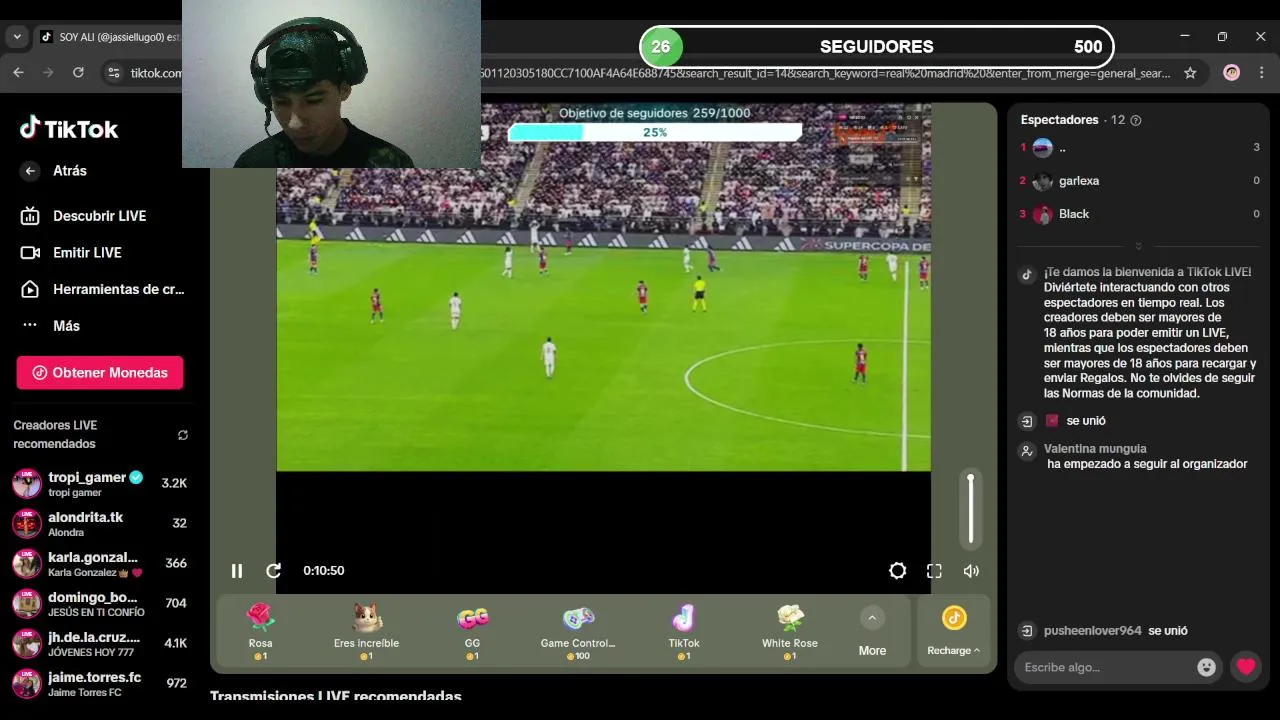
Task: Open karla.gonzal... live channel
Action: (x=100, y=564)
